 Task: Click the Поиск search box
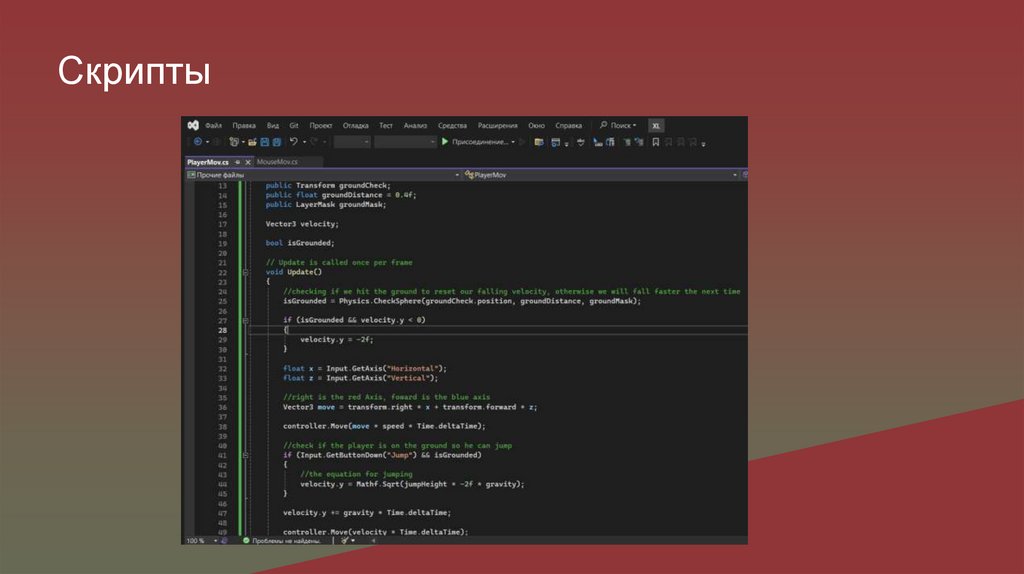(617, 126)
